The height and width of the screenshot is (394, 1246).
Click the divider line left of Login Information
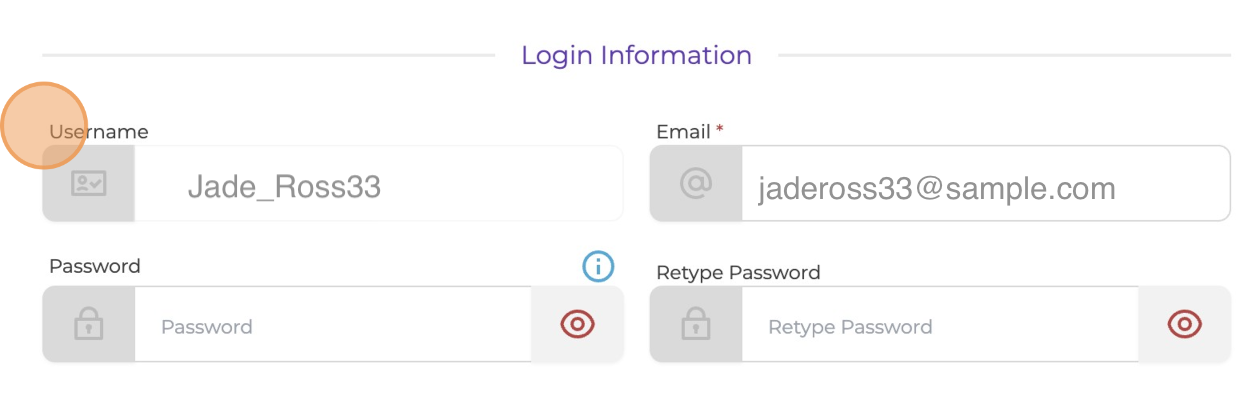268,55
